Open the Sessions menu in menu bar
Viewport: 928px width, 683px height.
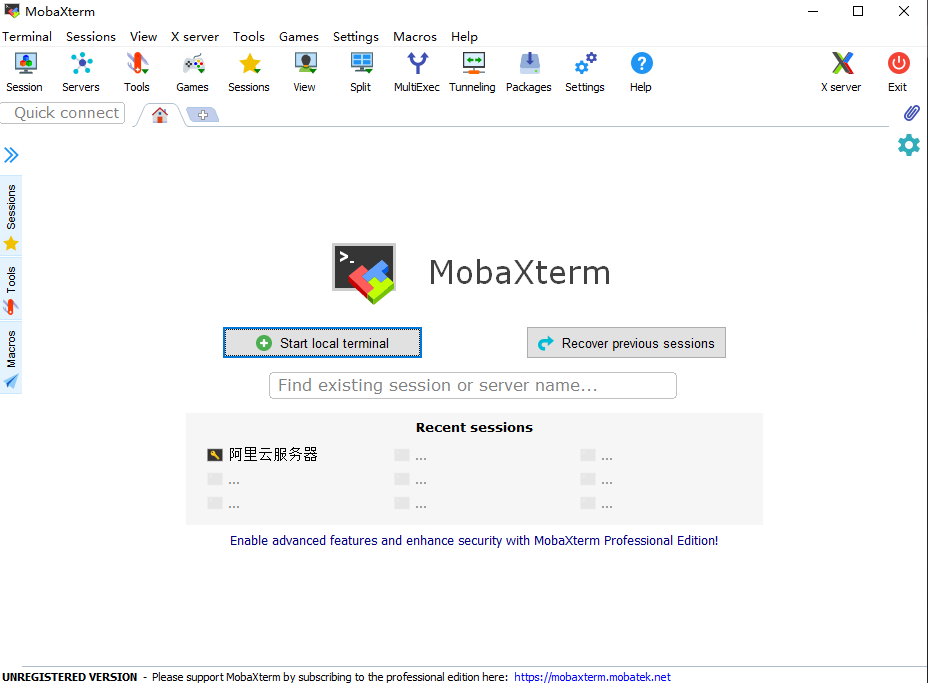(x=91, y=37)
